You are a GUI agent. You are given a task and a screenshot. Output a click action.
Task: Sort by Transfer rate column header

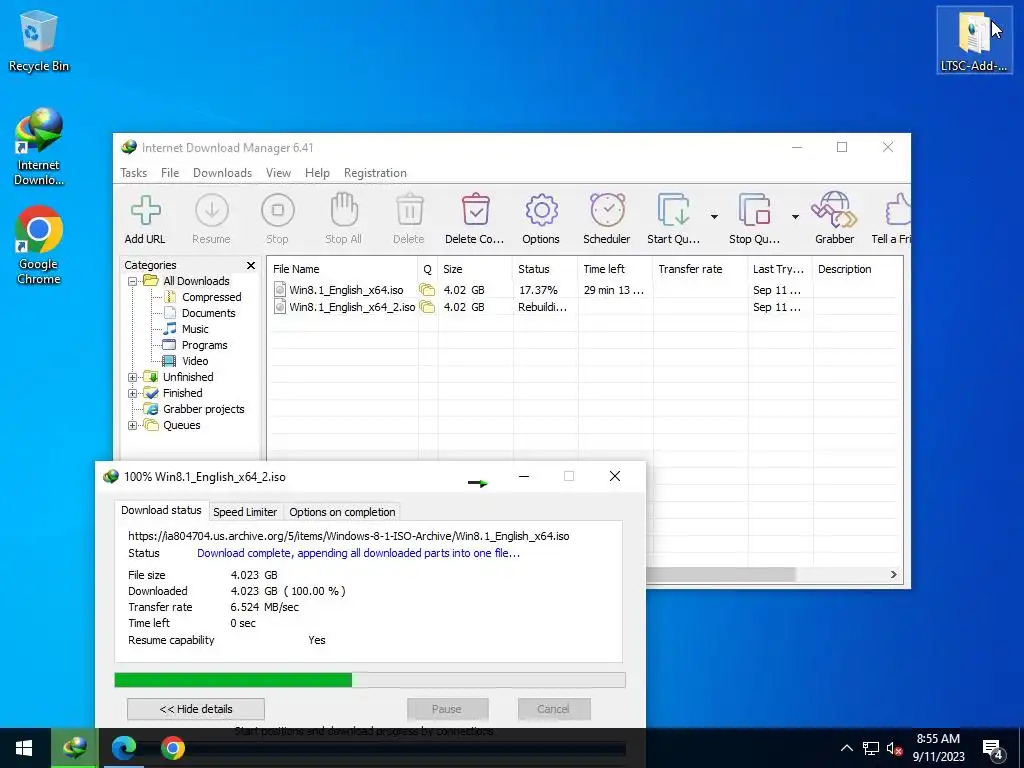pyautogui.click(x=700, y=269)
